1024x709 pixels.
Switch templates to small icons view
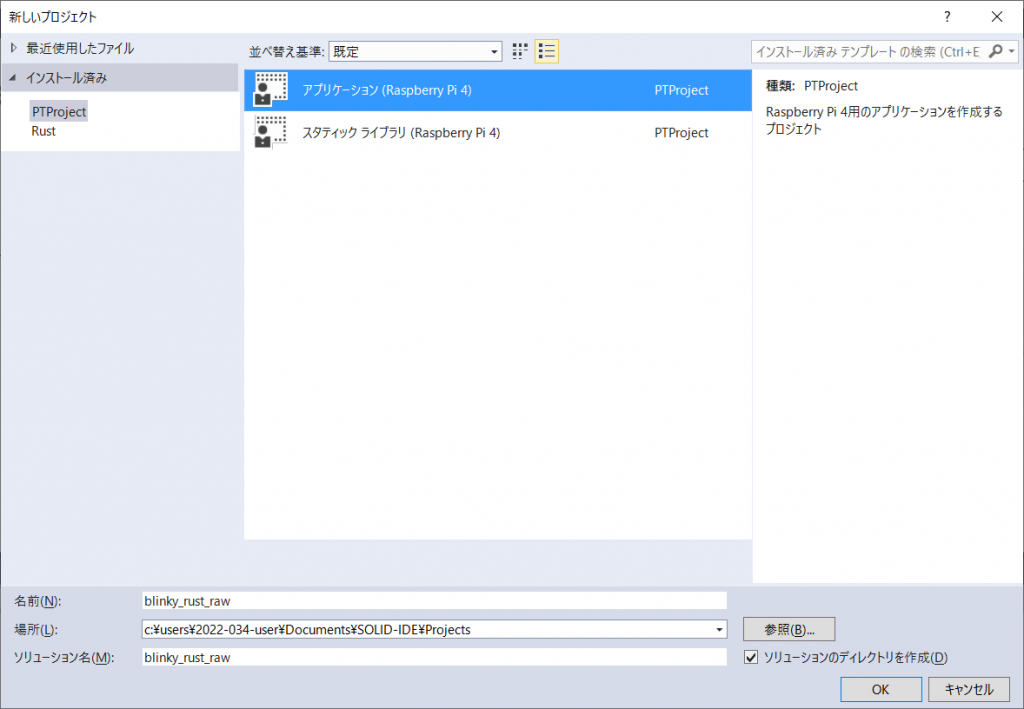click(519, 51)
